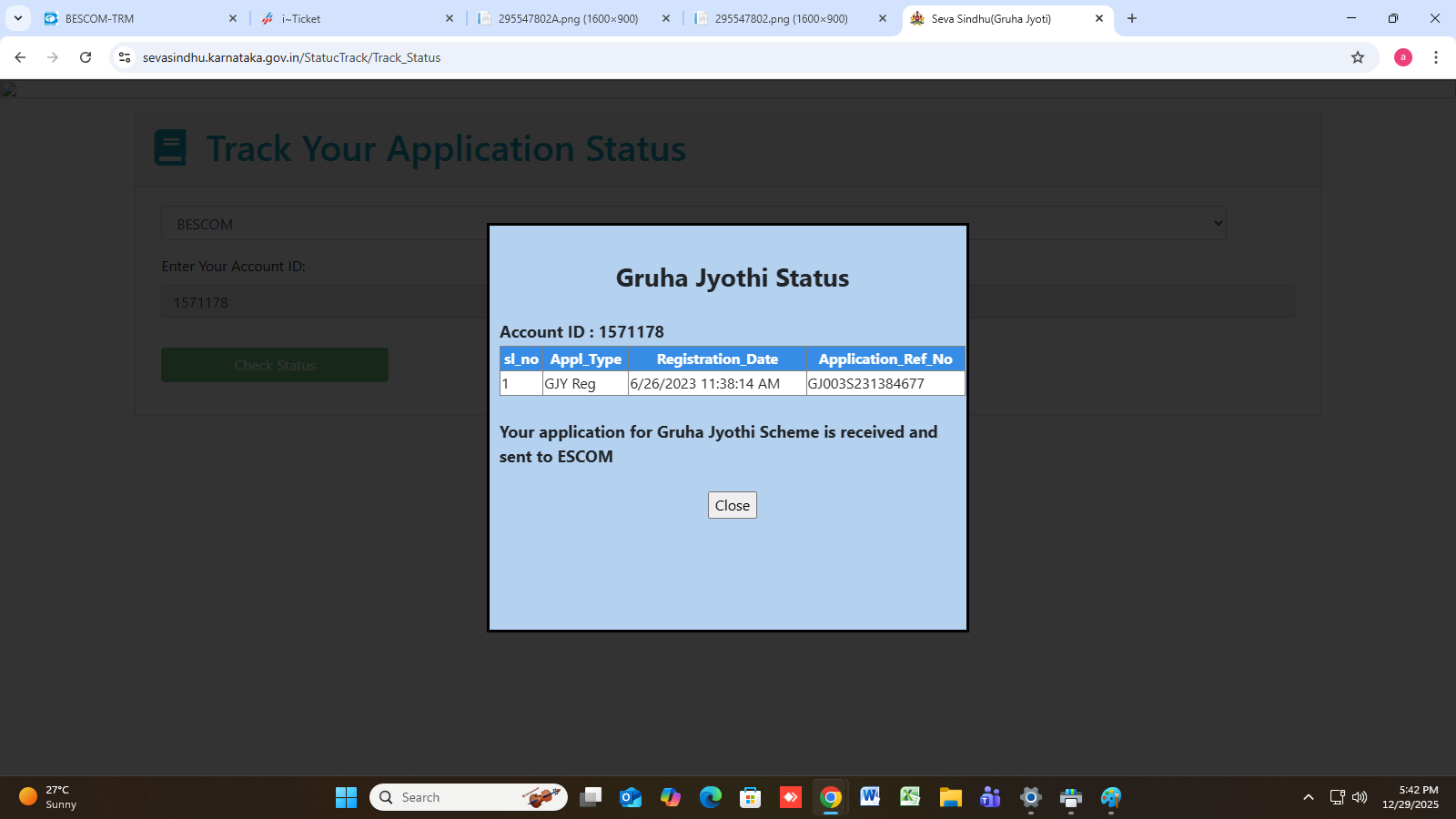Open the Chrome profile avatar
This screenshot has width=1456, height=819.
pos(1402,57)
